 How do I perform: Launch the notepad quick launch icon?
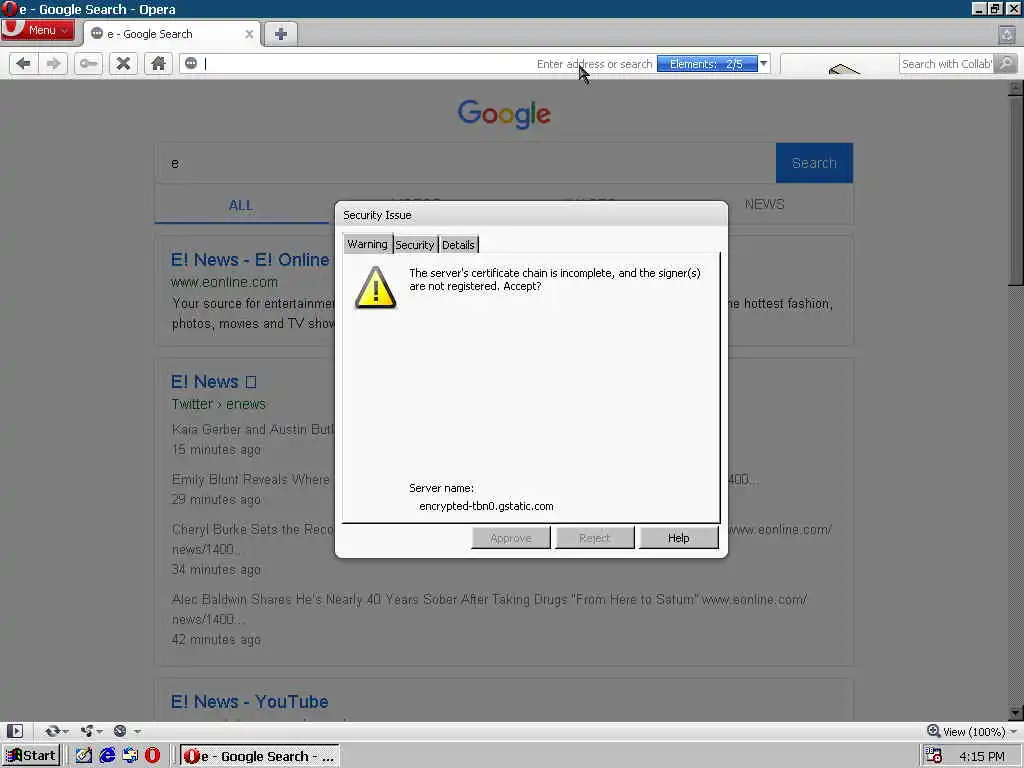tap(84, 756)
